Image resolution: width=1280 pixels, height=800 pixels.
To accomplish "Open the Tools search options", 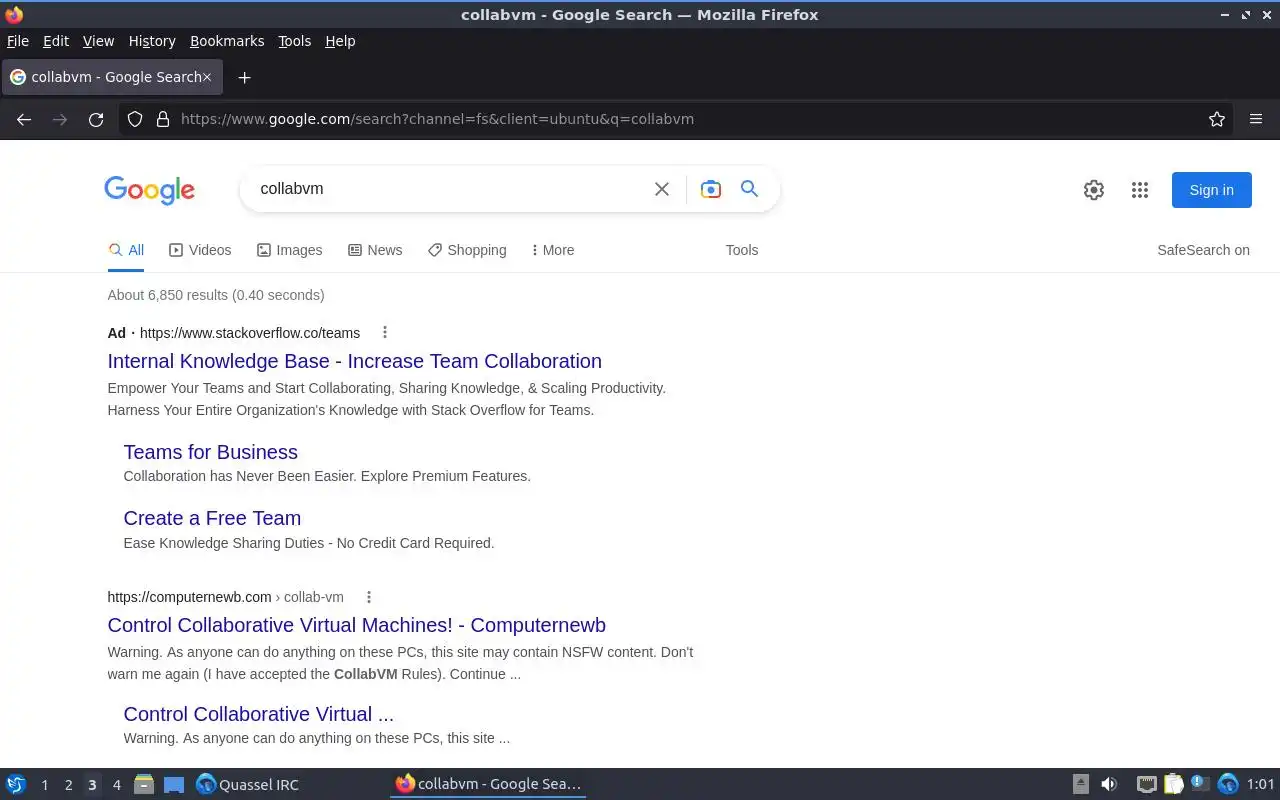I will pyautogui.click(x=742, y=250).
